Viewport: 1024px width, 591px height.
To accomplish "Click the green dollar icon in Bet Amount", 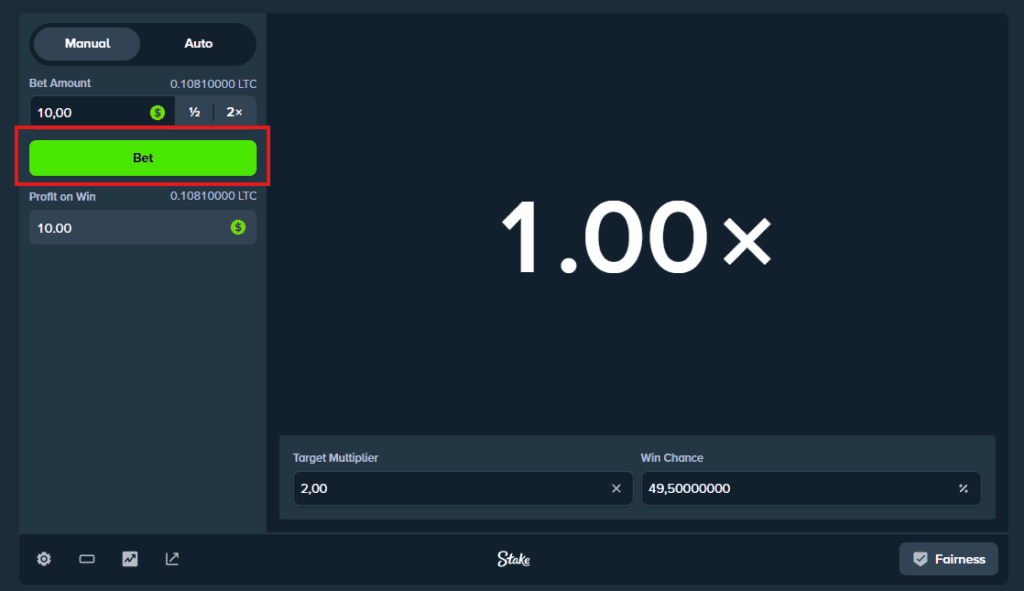I will pyautogui.click(x=156, y=112).
